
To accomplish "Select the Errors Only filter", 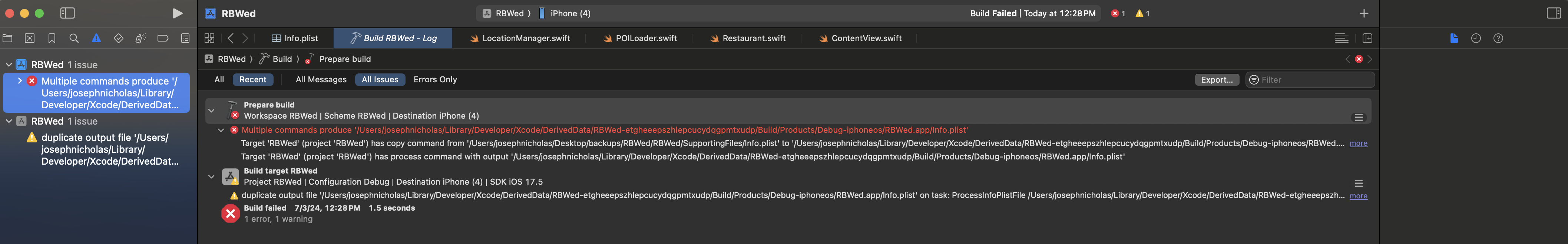I will (434, 80).
